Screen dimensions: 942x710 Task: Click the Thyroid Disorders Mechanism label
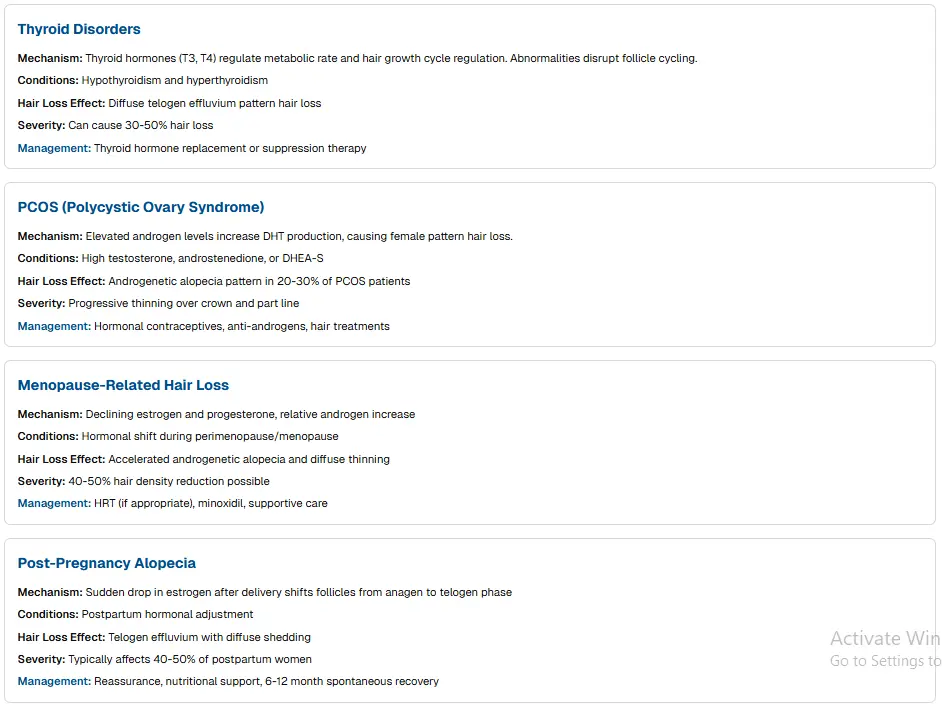[50, 59]
